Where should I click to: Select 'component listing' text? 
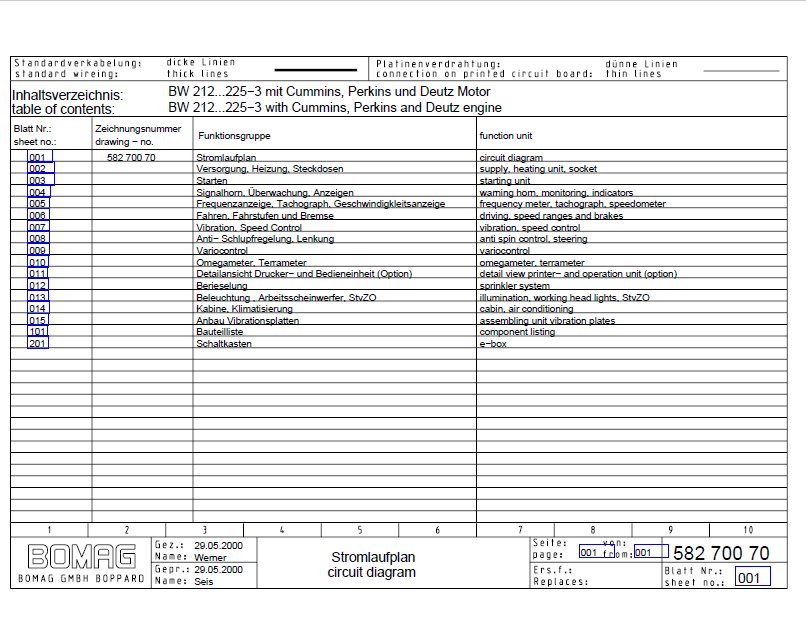click(517, 332)
